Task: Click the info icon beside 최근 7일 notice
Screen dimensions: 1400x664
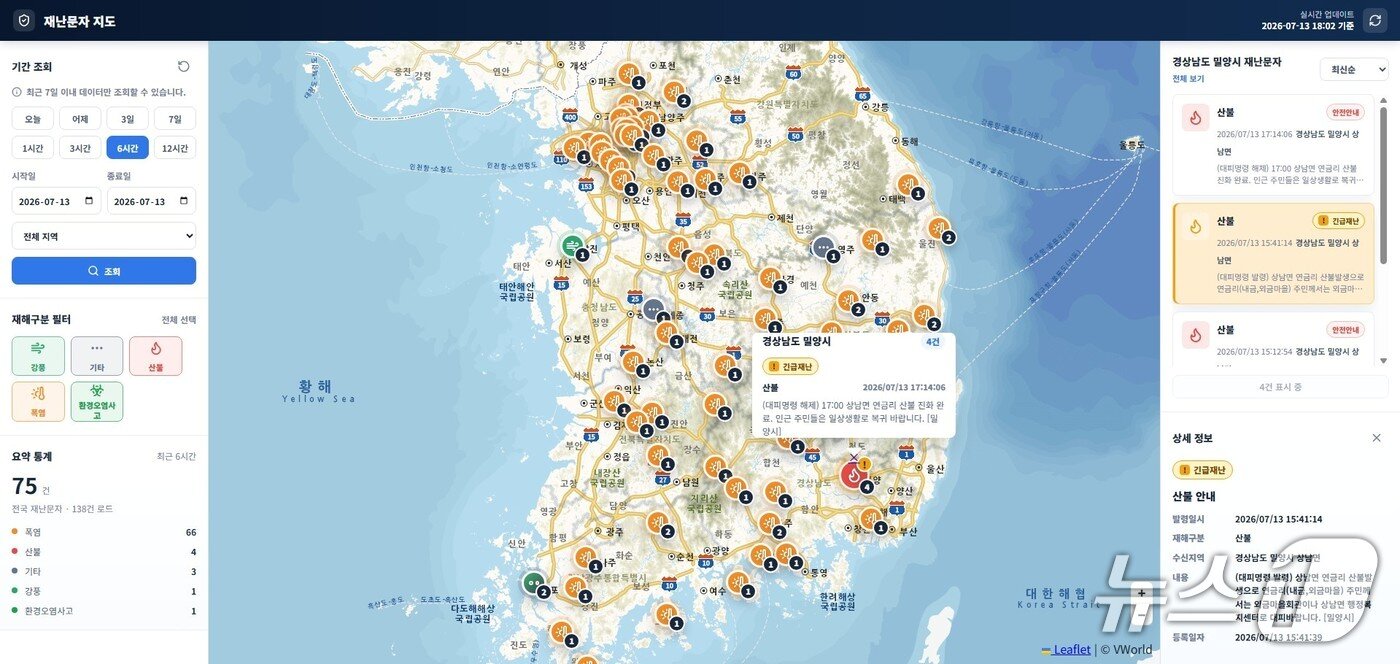Action: point(17,92)
